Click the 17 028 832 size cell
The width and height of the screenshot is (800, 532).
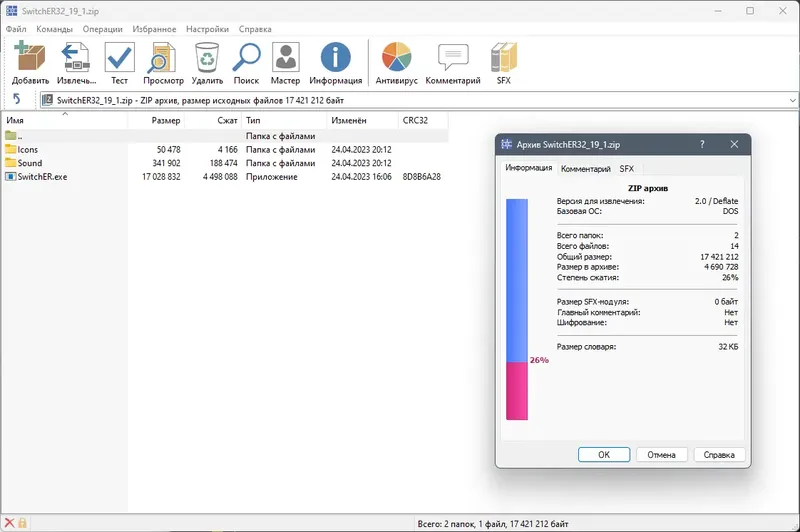pos(161,176)
